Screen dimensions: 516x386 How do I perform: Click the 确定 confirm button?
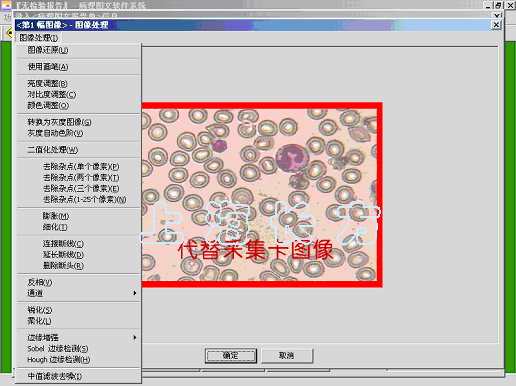click(x=231, y=356)
